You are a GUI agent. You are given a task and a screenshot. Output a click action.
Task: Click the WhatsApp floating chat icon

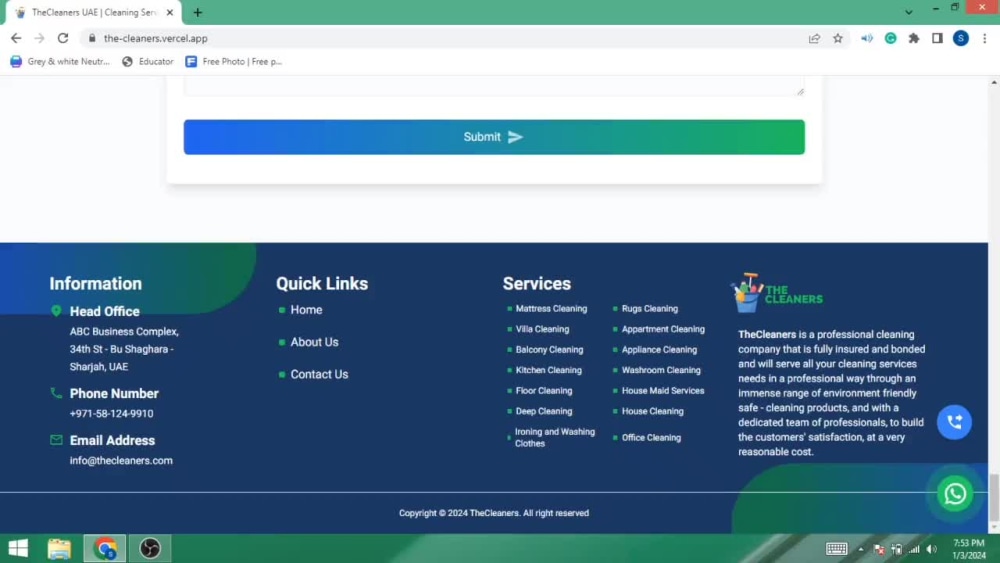[955, 494]
